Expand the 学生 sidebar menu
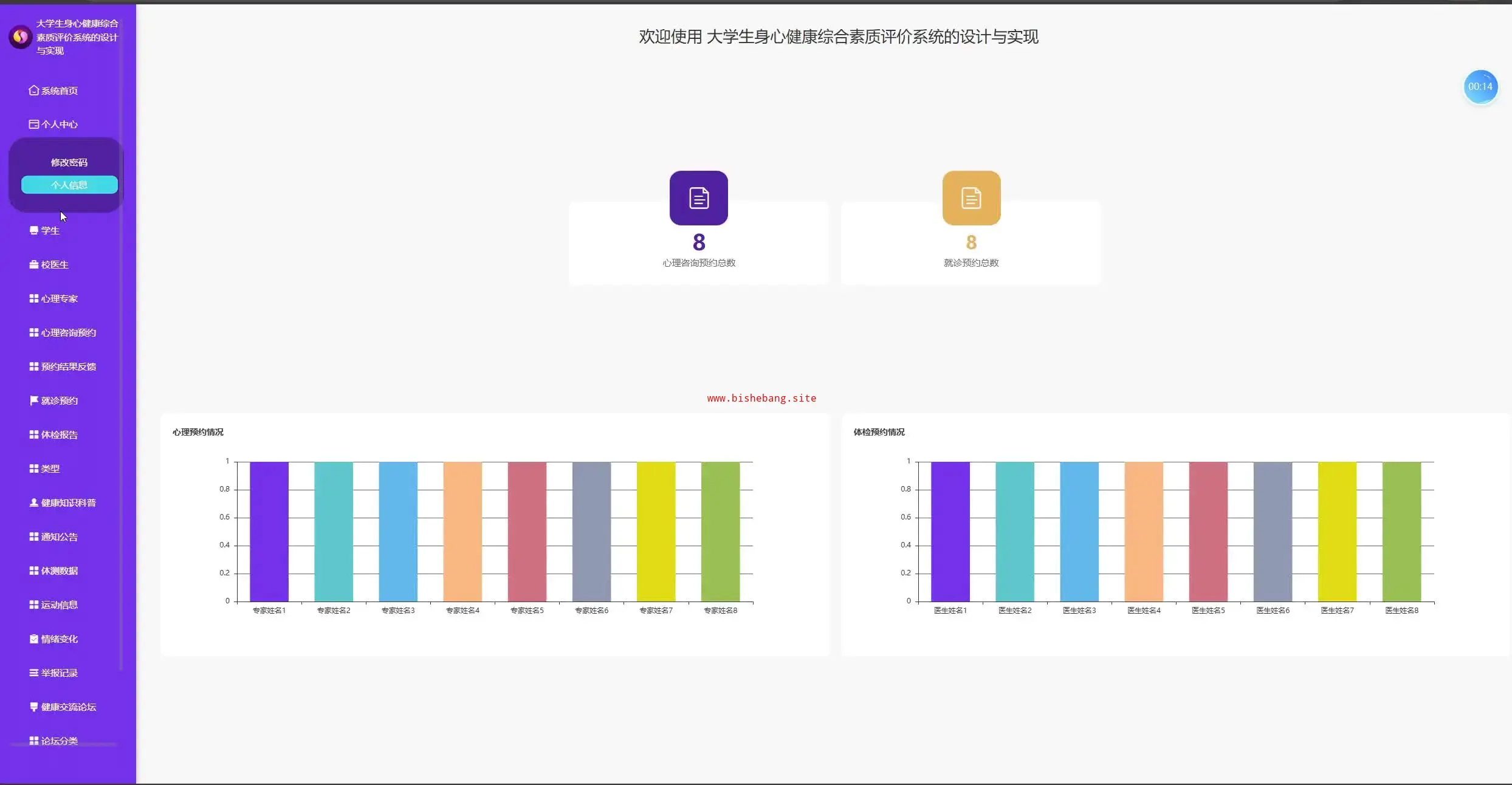 point(50,231)
